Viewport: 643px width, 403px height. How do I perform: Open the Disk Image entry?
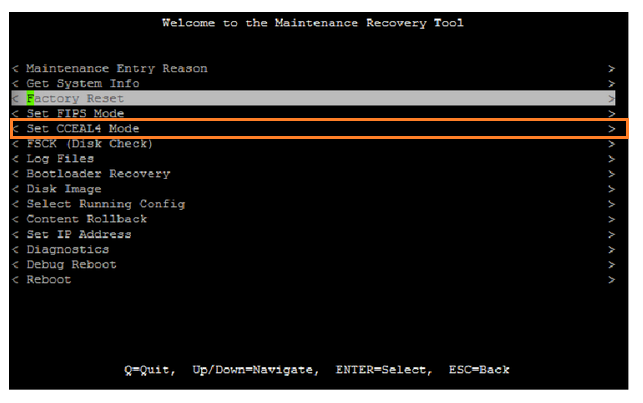click(x=313, y=189)
